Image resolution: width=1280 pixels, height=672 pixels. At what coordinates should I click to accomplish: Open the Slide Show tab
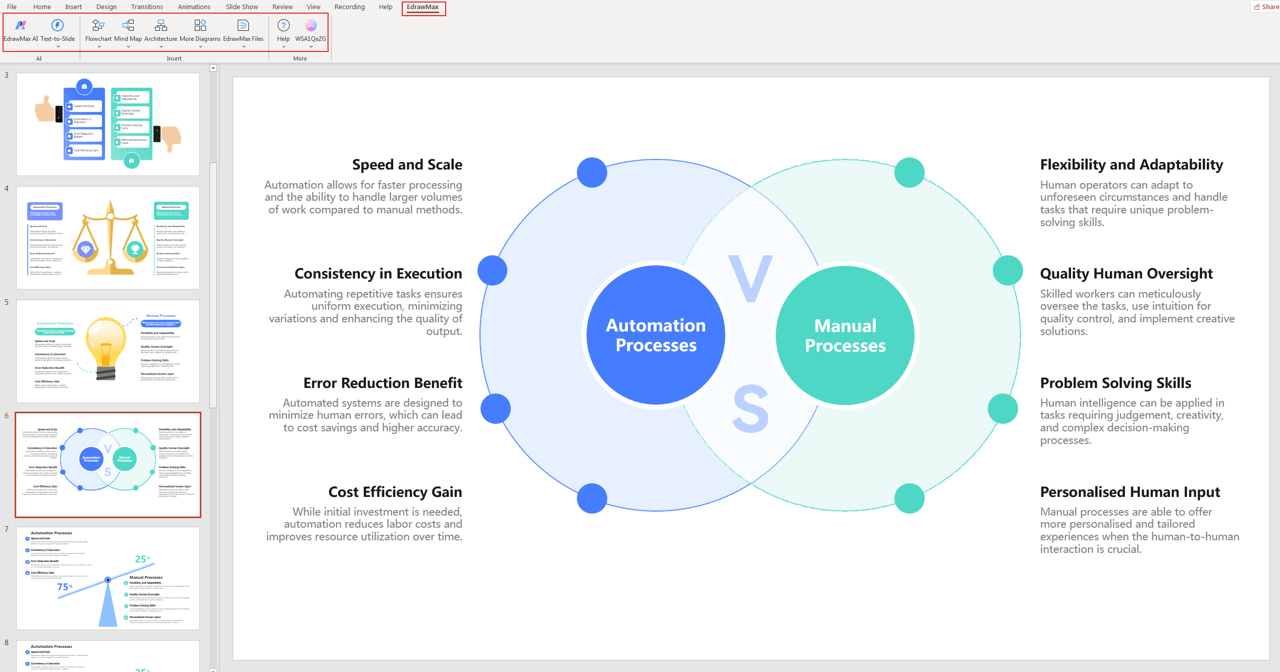(242, 7)
